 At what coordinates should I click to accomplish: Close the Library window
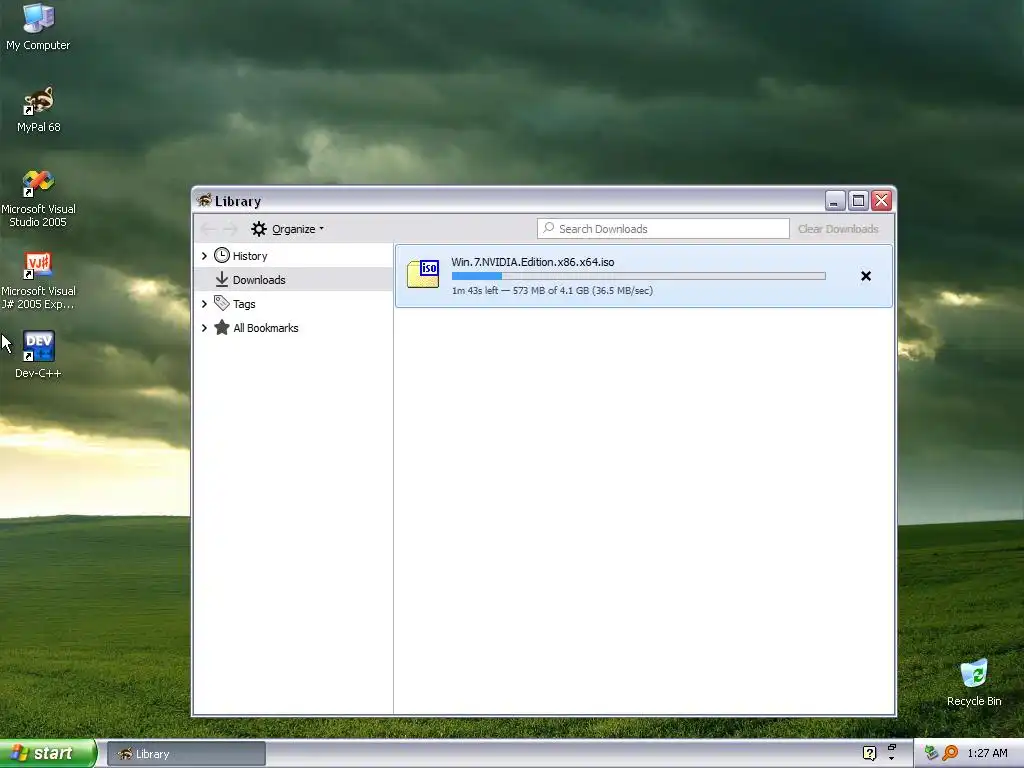pyautogui.click(x=882, y=200)
